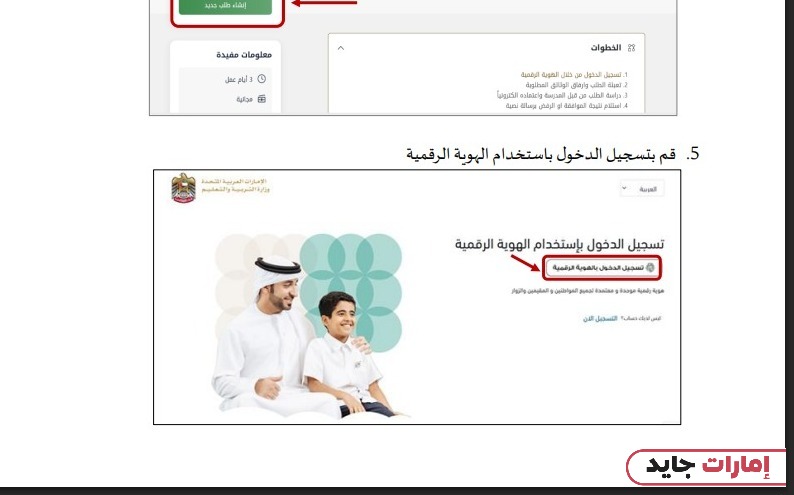
Task: Click the language dropdown chevron arrow
Action: click(624, 188)
